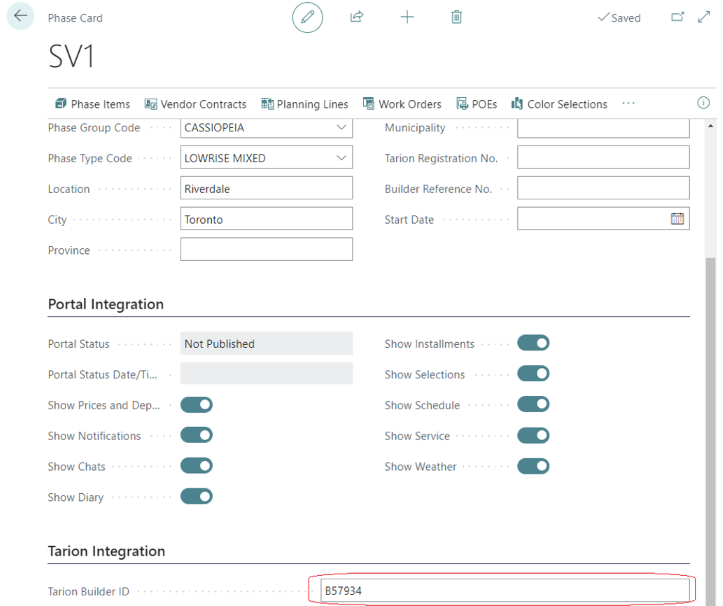This screenshot has height=606, width=723.
Task: Turn off the Show Diary switch
Action: [196, 497]
